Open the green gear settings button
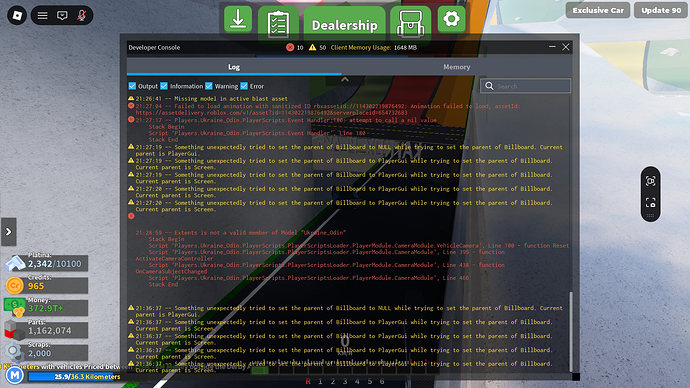This screenshot has width=690, height=388. pyautogui.click(x=451, y=19)
